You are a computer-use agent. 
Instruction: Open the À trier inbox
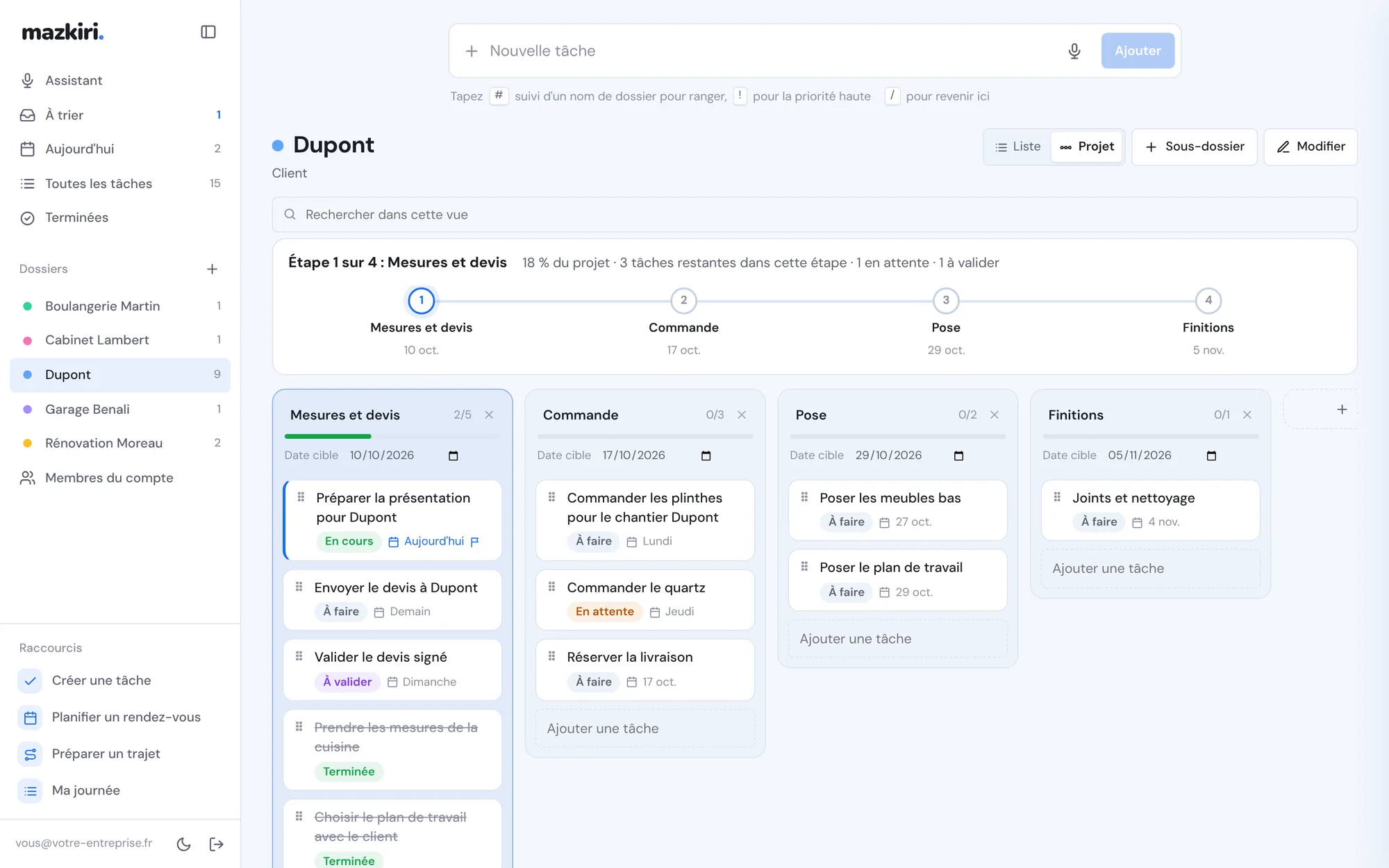120,115
